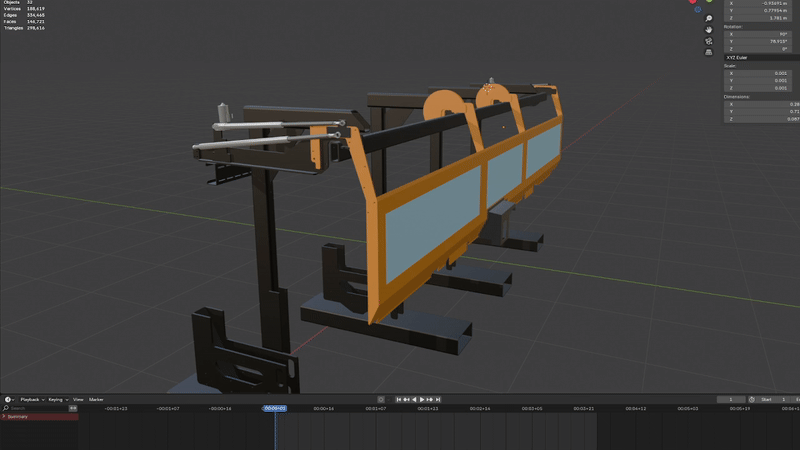Click the red X axis gizmo ball
This screenshot has width=800, height=450.
692,2
